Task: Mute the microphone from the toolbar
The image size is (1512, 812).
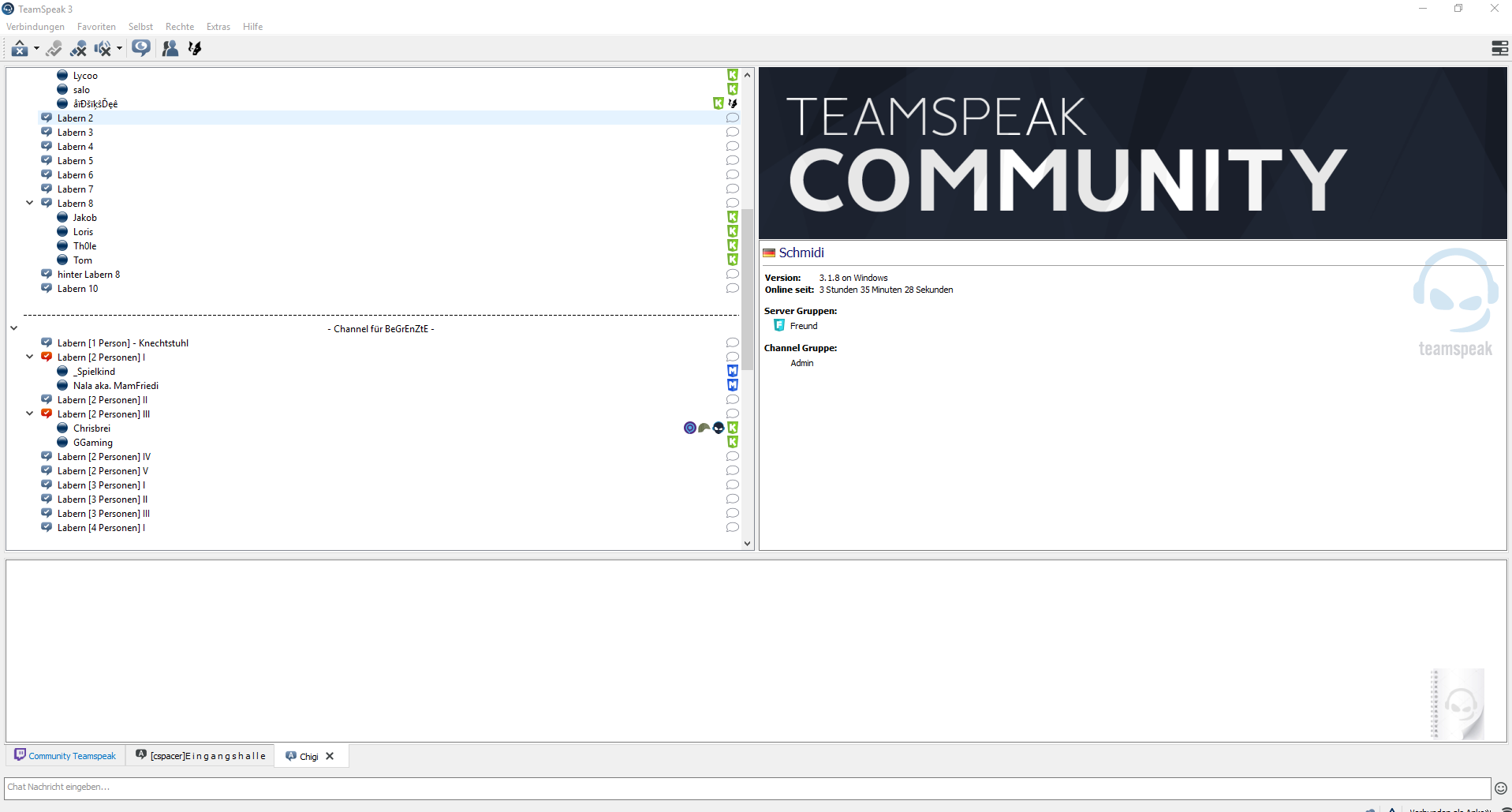Action: pyautogui.click(x=78, y=49)
